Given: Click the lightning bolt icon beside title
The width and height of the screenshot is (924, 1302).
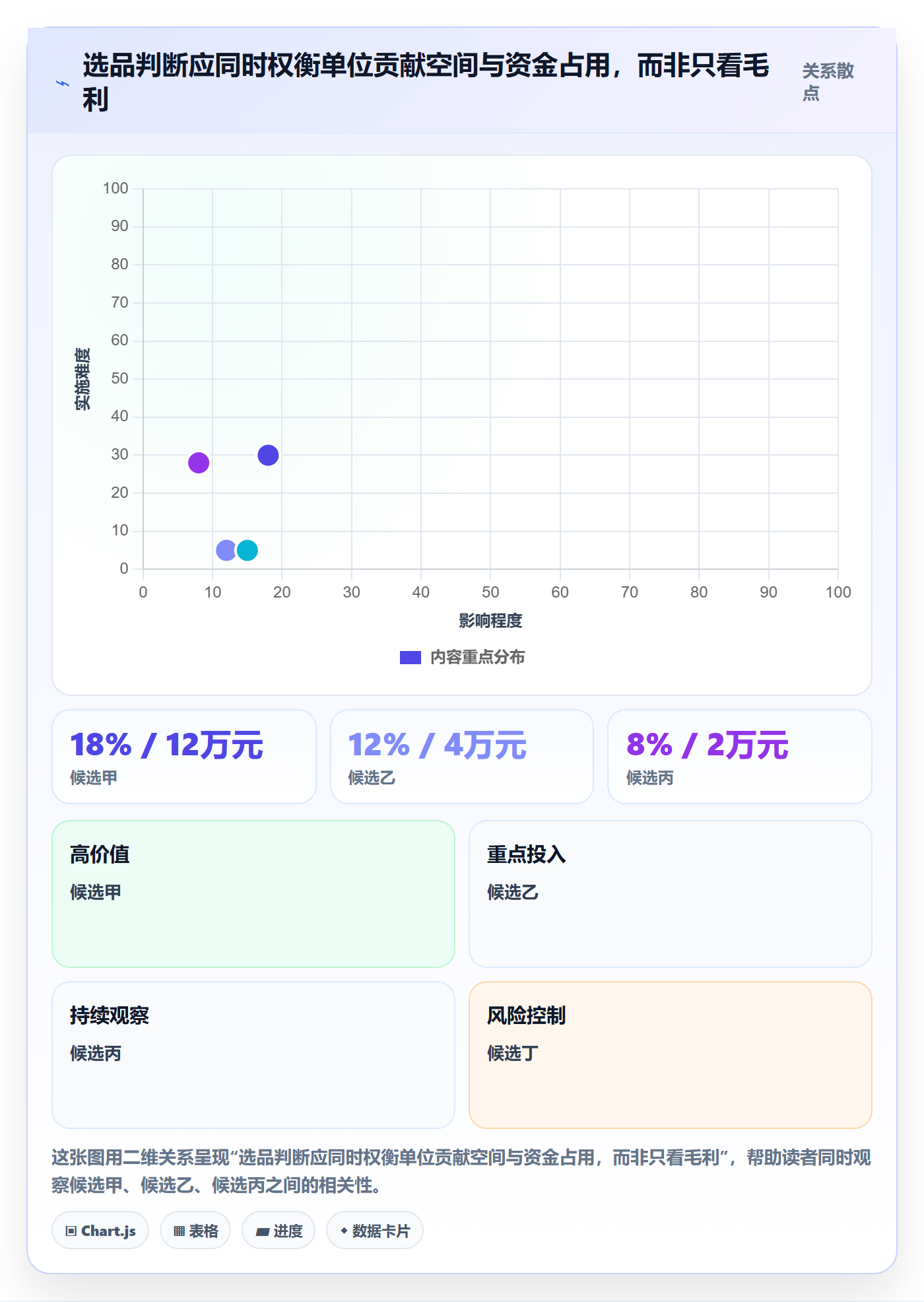Looking at the screenshot, I should point(63,83).
